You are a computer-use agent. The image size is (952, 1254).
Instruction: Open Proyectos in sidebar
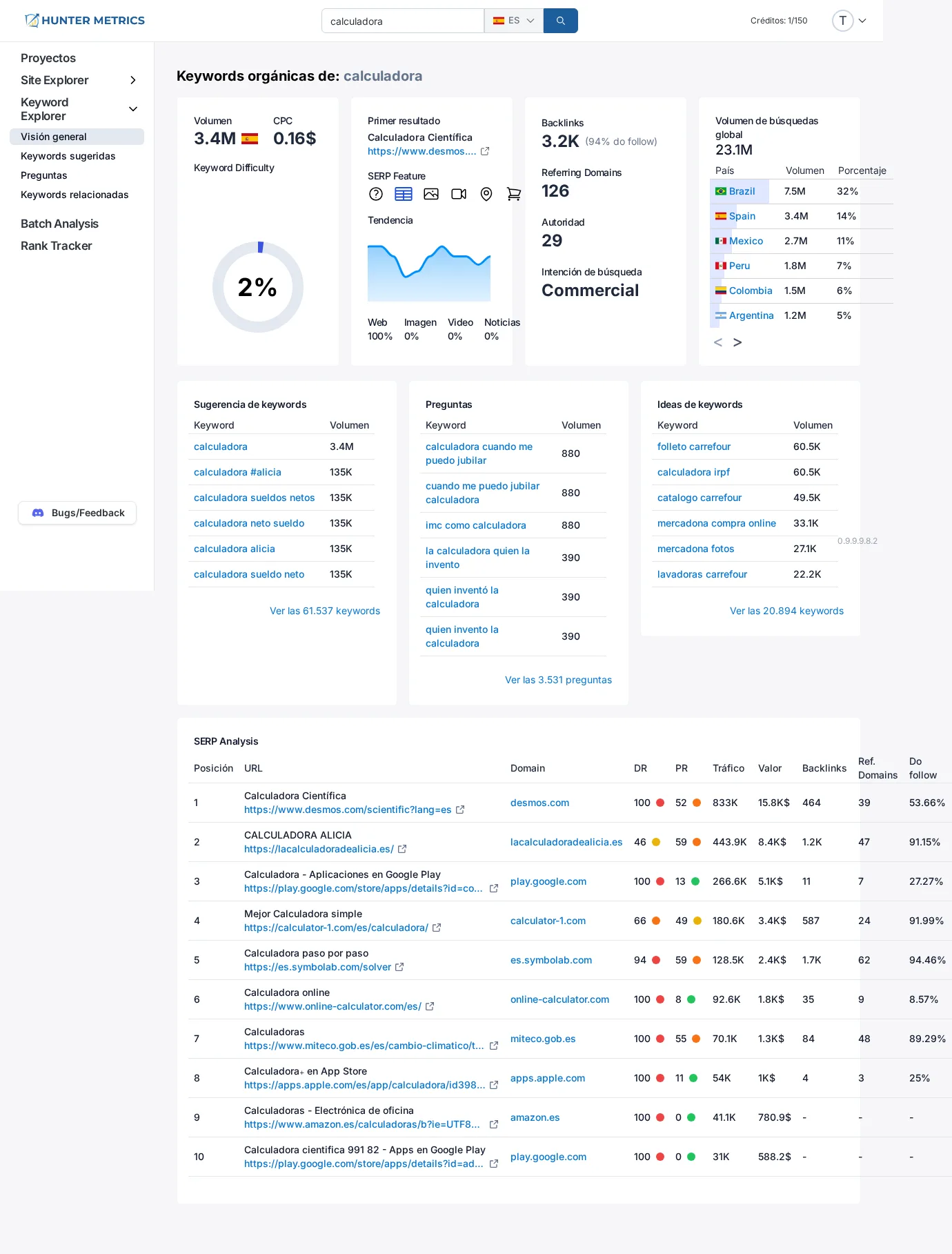pos(48,58)
